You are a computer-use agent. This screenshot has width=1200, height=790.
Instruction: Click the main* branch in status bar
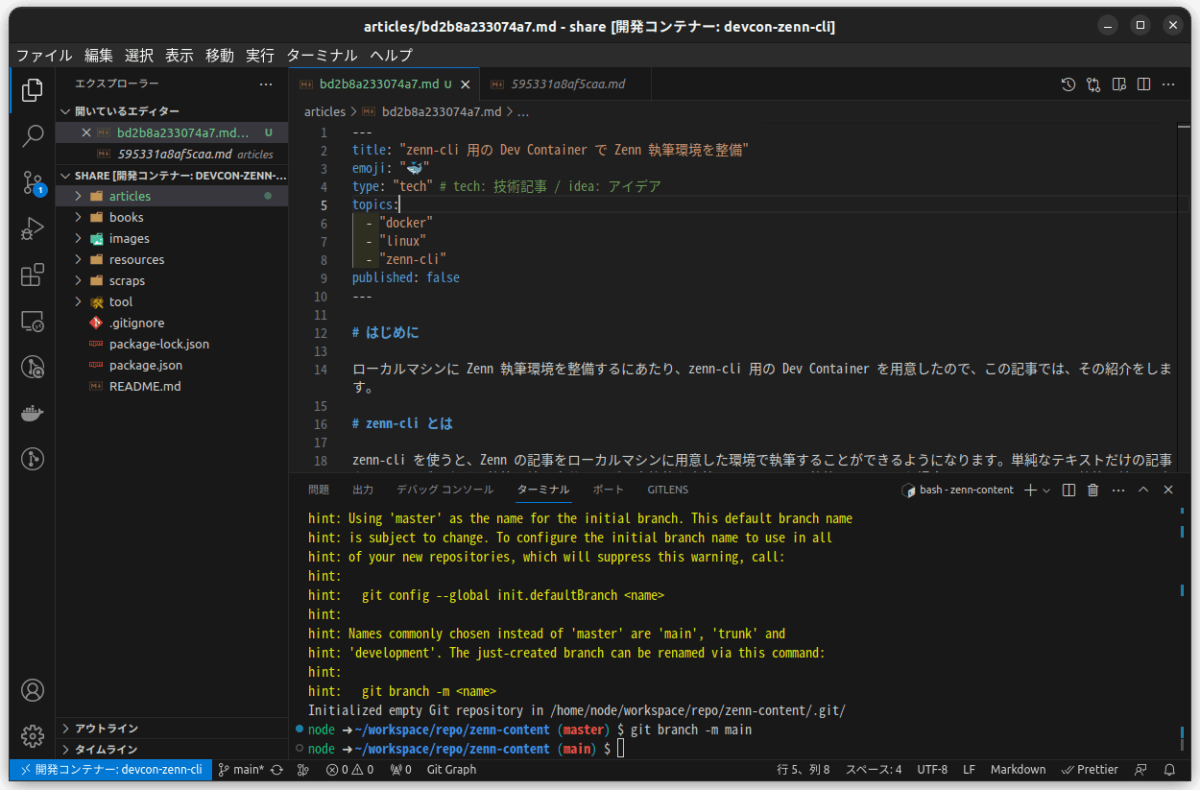coord(241,770)
